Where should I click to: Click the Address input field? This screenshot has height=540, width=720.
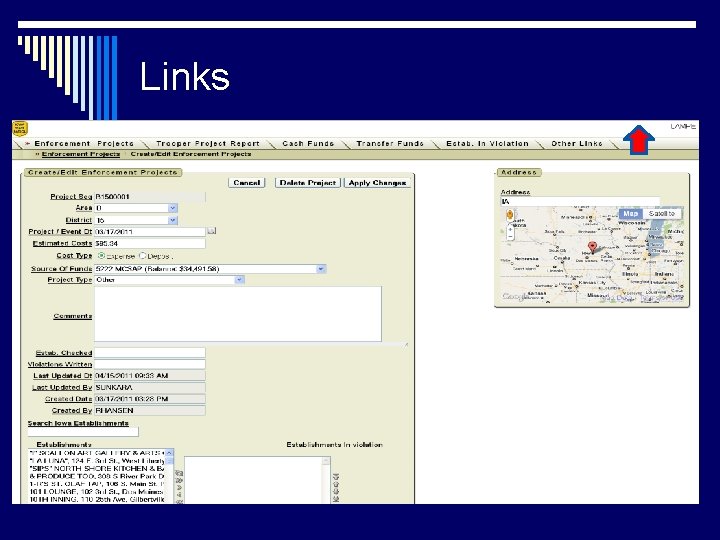coord(580,202)
